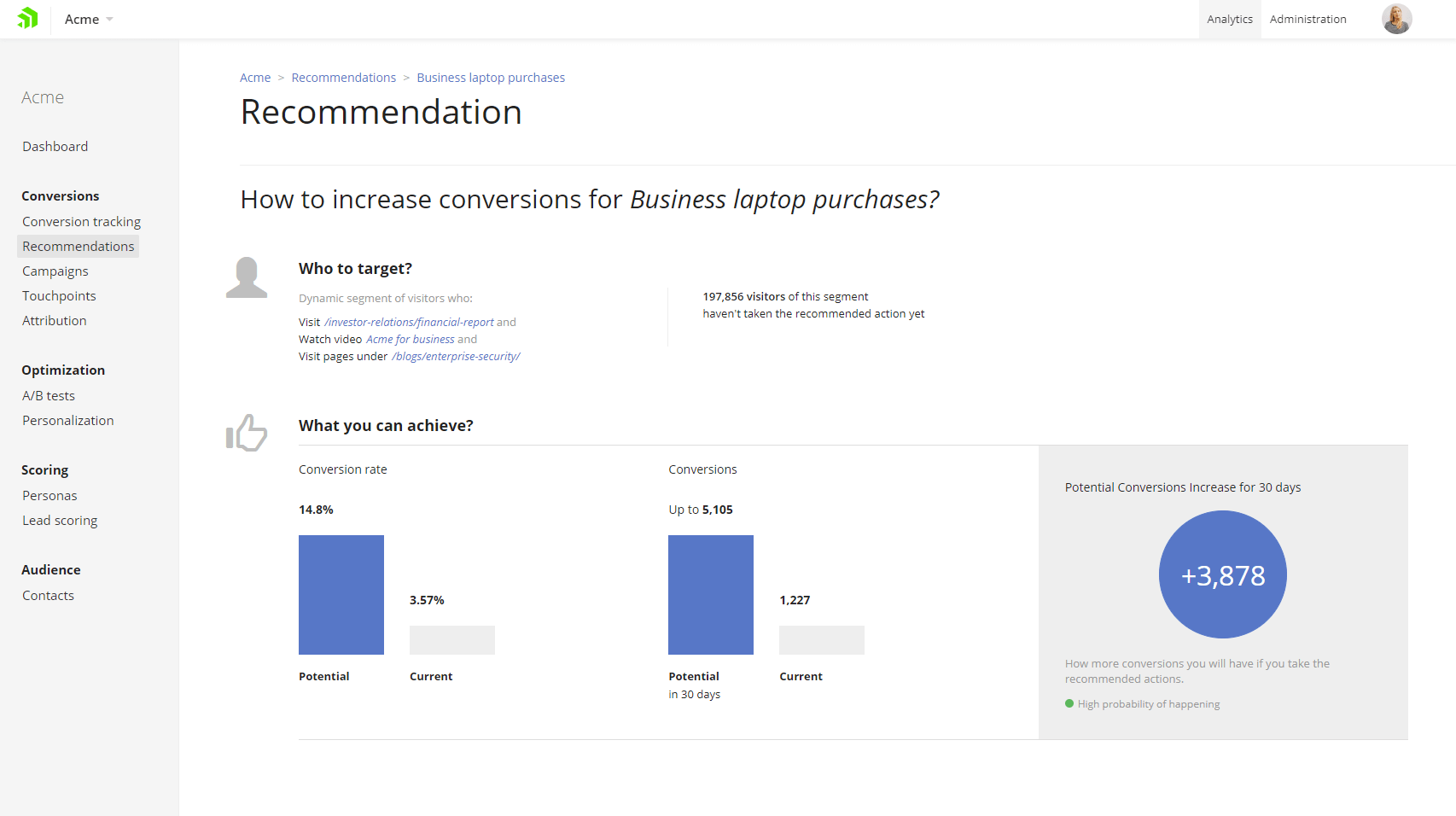
Task: Click the person silhouette target icon
Action: [x=247, y=277]
